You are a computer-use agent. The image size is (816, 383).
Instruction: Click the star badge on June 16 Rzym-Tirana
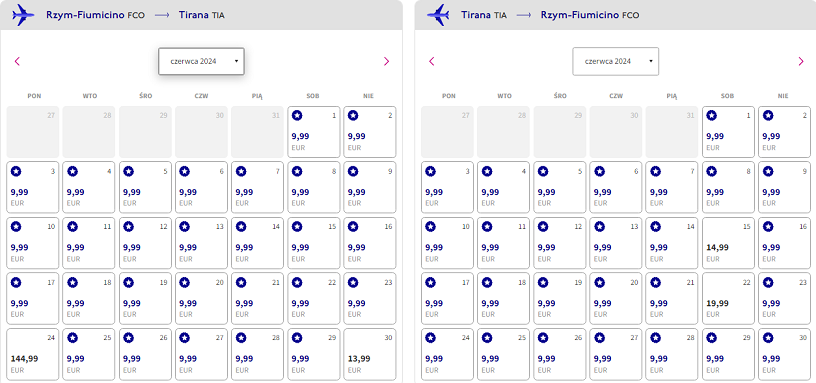coord(353,227)
